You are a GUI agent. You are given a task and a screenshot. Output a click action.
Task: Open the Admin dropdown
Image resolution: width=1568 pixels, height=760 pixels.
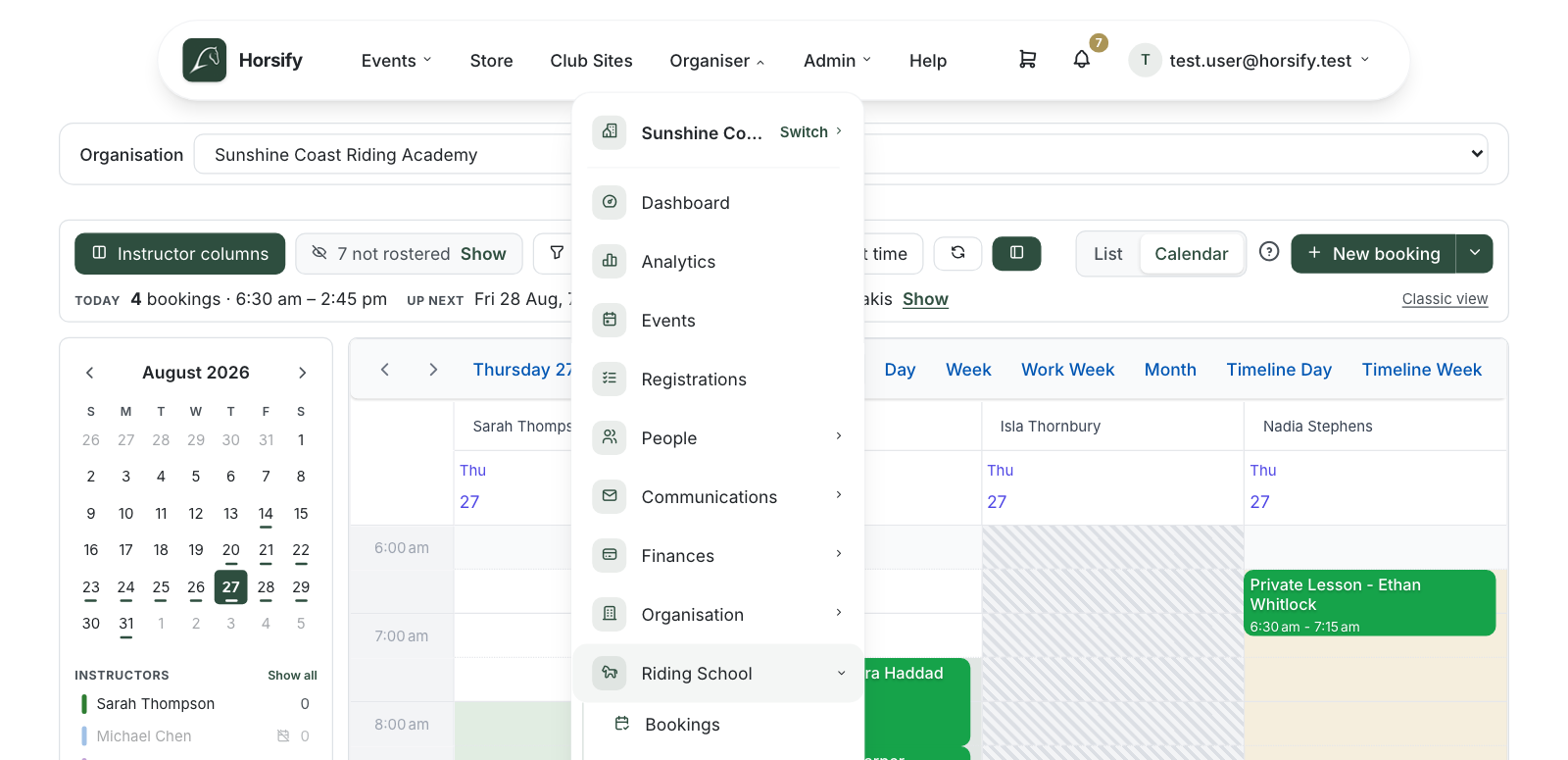click(837, 61)
